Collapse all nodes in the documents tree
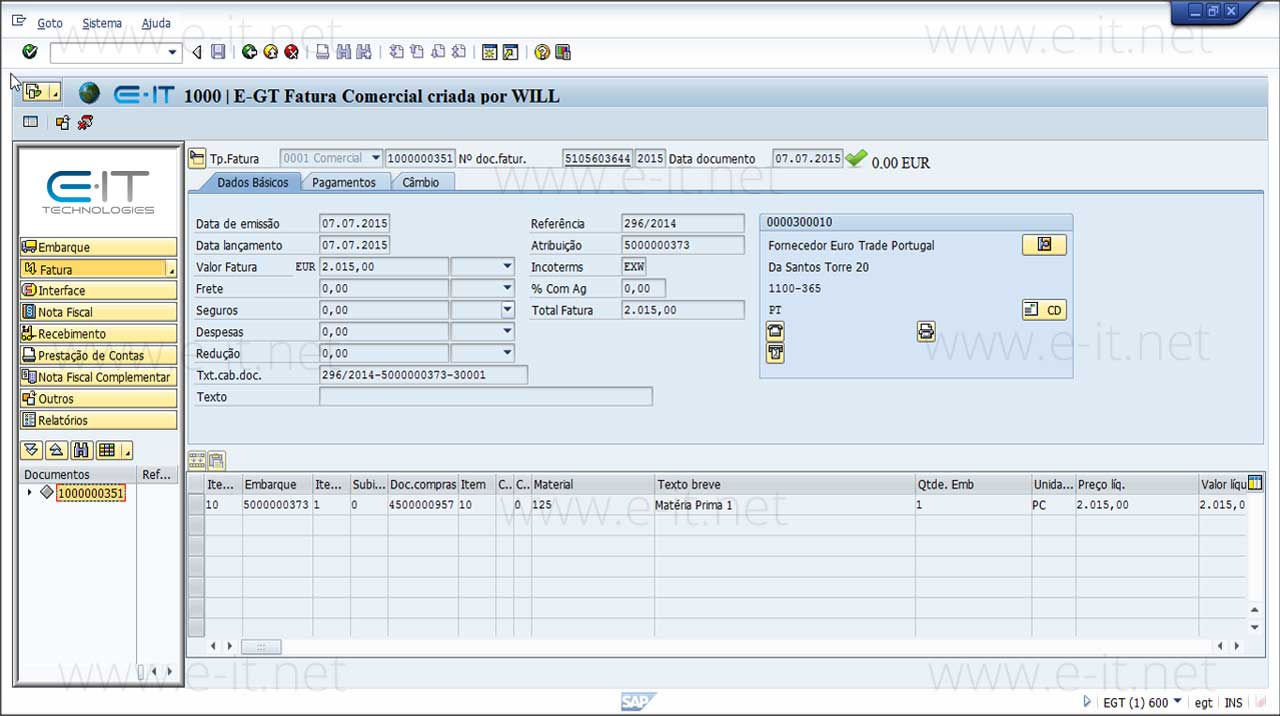Screen dimensions: 1280x716 tap(57, 450)
